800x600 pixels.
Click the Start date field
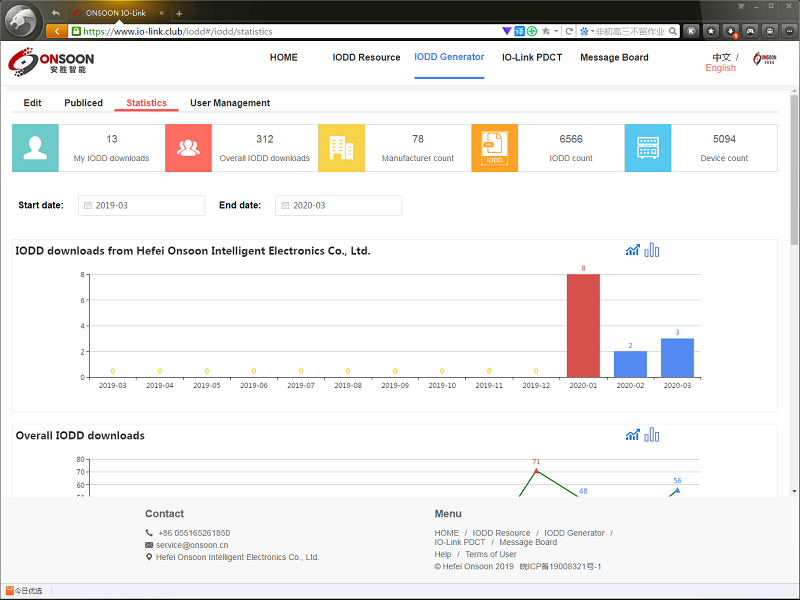[141, 205]
